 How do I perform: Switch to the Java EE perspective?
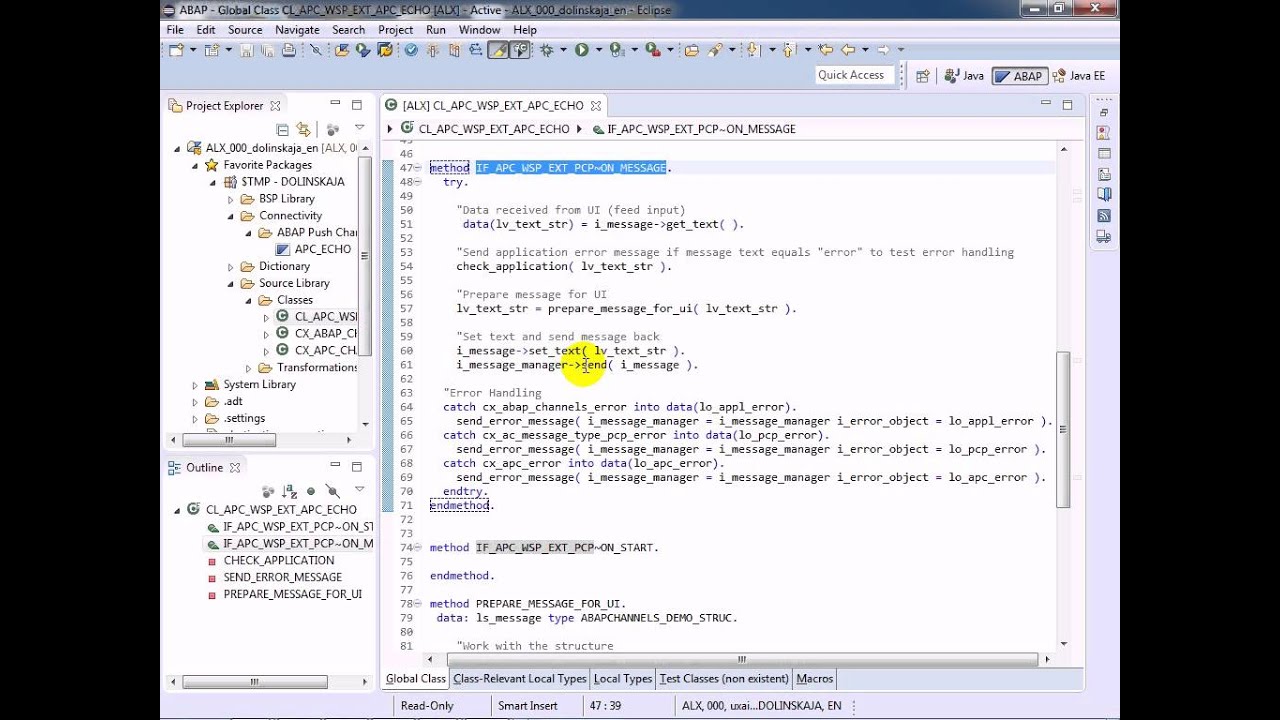point(1078,76)
